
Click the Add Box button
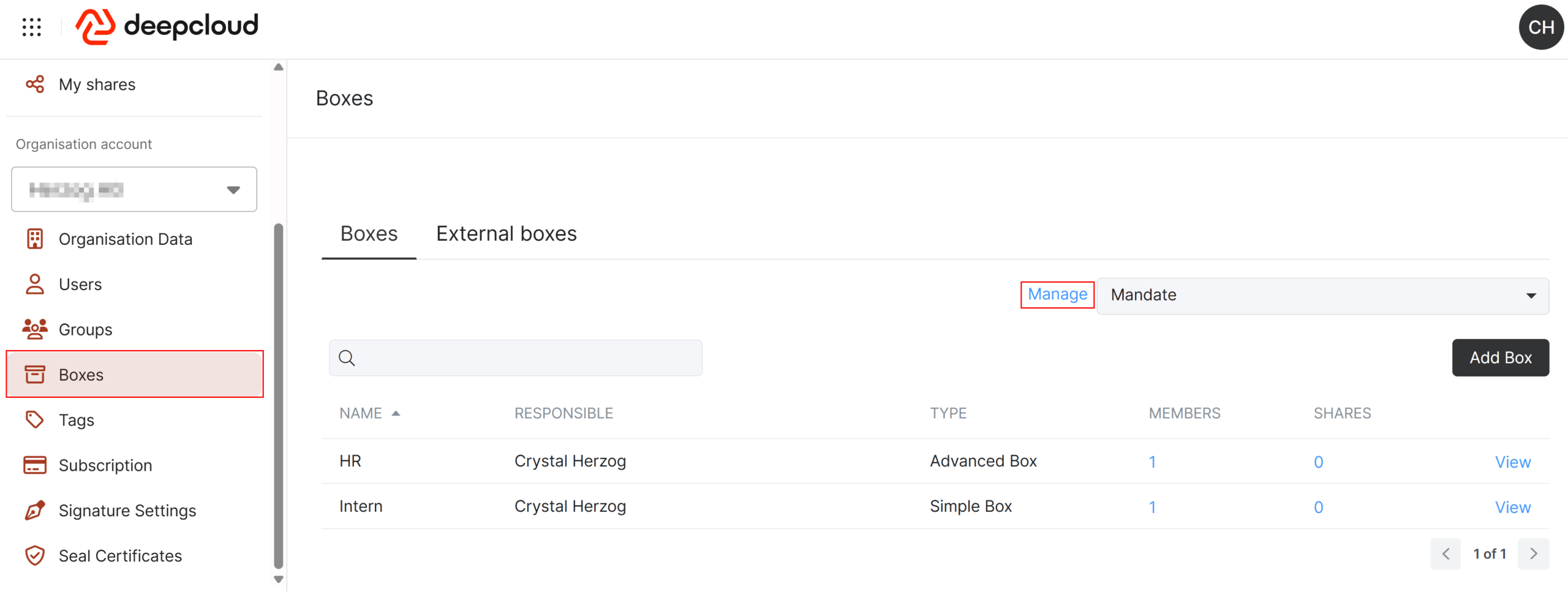tap(1500, 358)
